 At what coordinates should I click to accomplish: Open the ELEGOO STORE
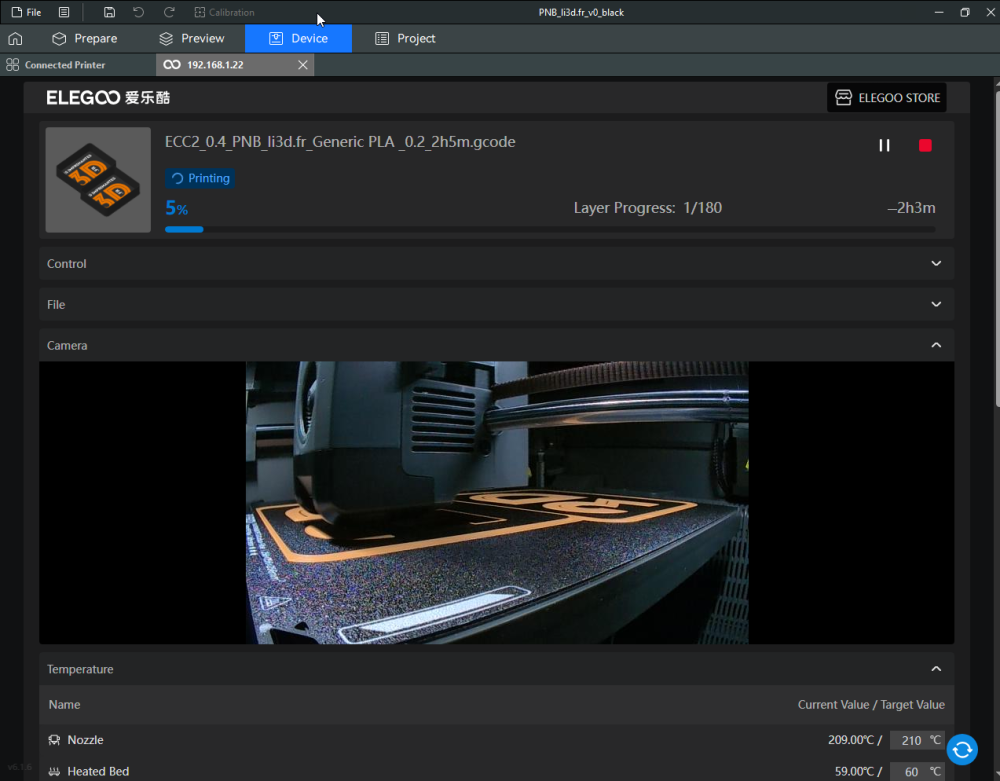point(886,97)
